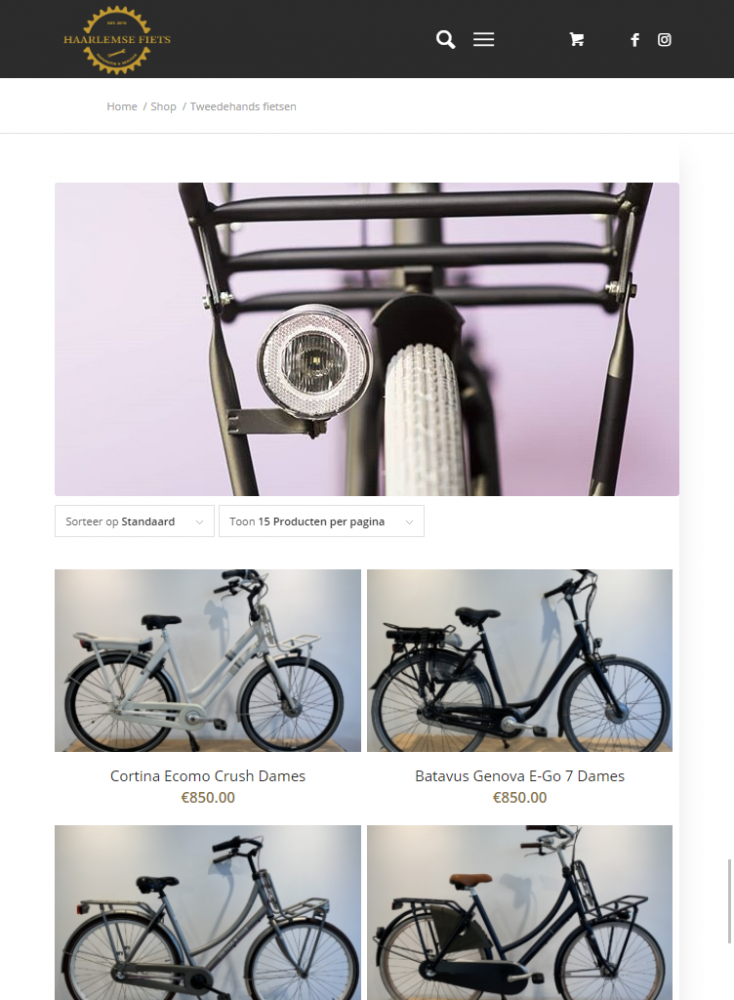Image resolution: width=734 pixels, height=1000 pixels.
Task: Open the brown-saddle bike photo
Action: pyautogui.click(x=520, y=913)
